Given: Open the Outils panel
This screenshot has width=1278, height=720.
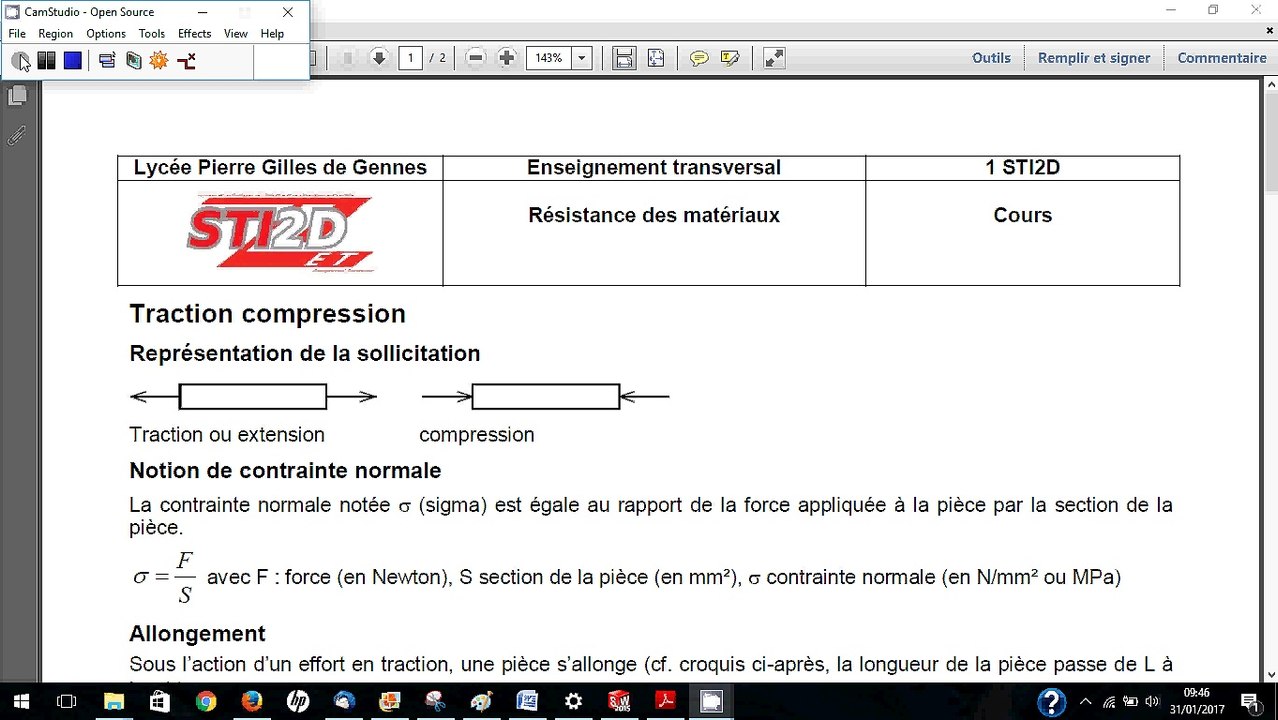Looking at the screenshot, I should coord(991,58).
